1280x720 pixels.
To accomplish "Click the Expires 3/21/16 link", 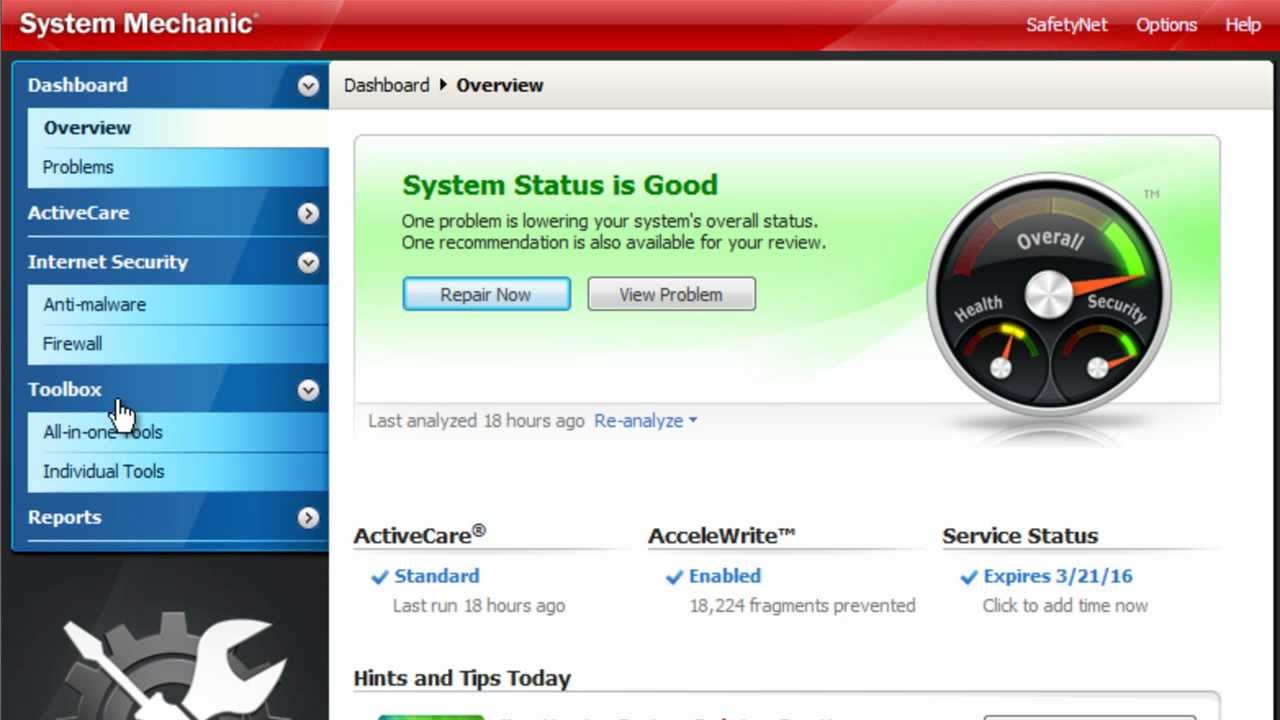I will click(1058, 576).
